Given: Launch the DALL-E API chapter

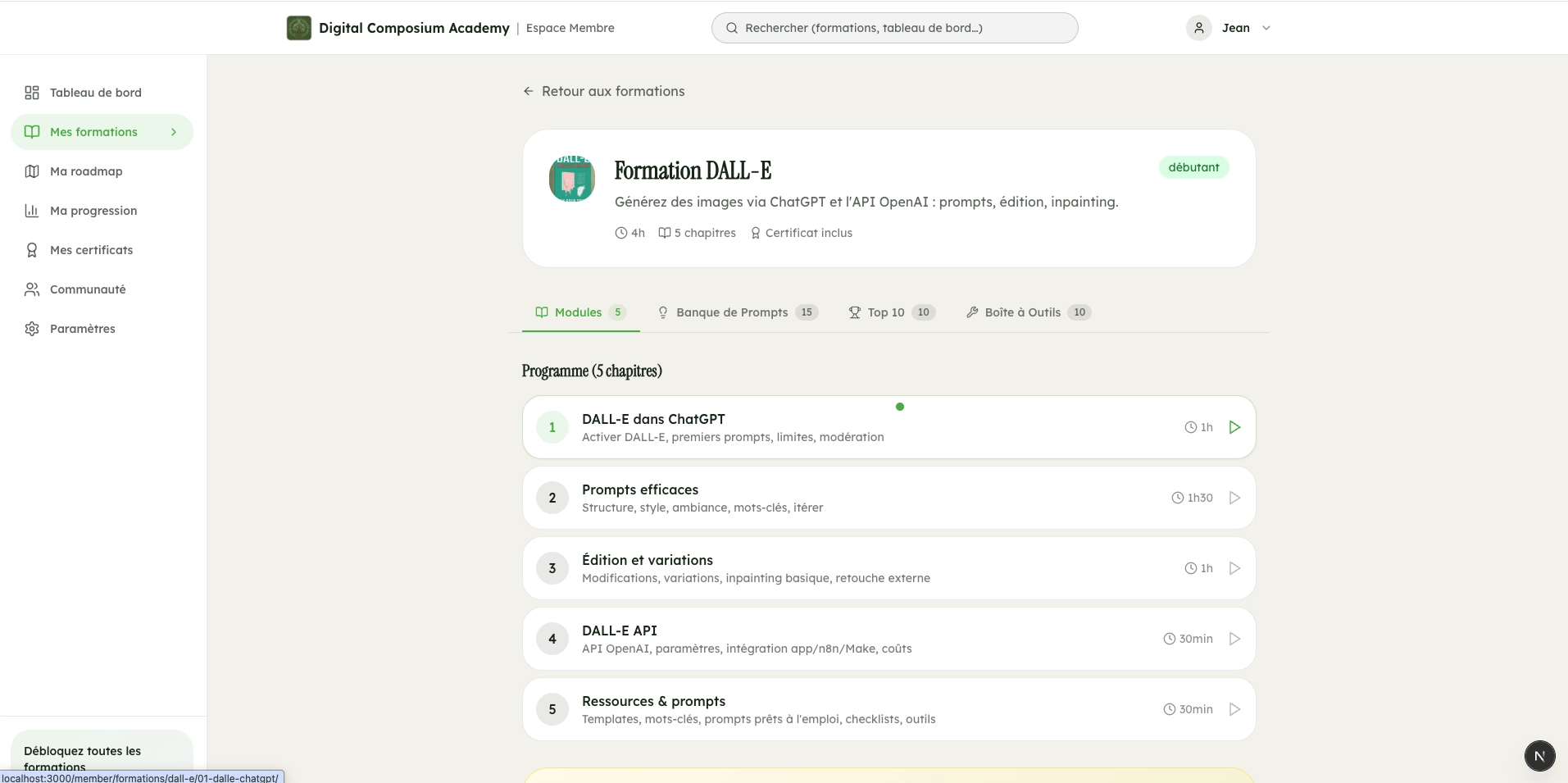Looking at the screenshot, I should pyautogui.click(x=1234, y=638).
